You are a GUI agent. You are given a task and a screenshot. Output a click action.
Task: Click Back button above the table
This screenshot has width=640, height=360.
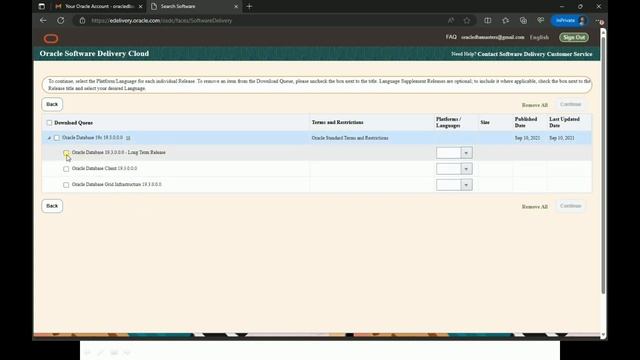tap(52, 104)
